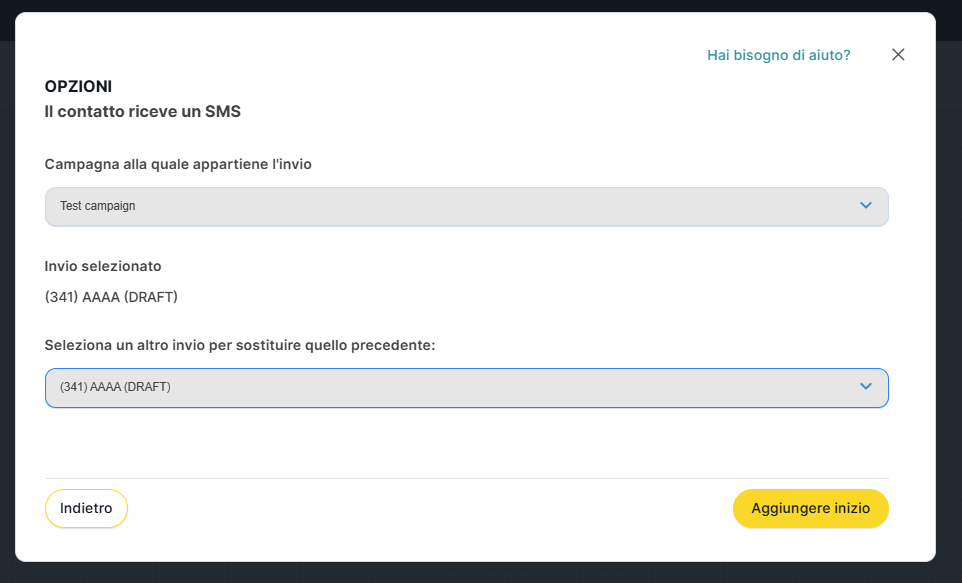Viewport: 962px width, 583px height.
Task: Click the empty footer space between Indietro and Aggiungere inizio
Action: click(430, 508)
